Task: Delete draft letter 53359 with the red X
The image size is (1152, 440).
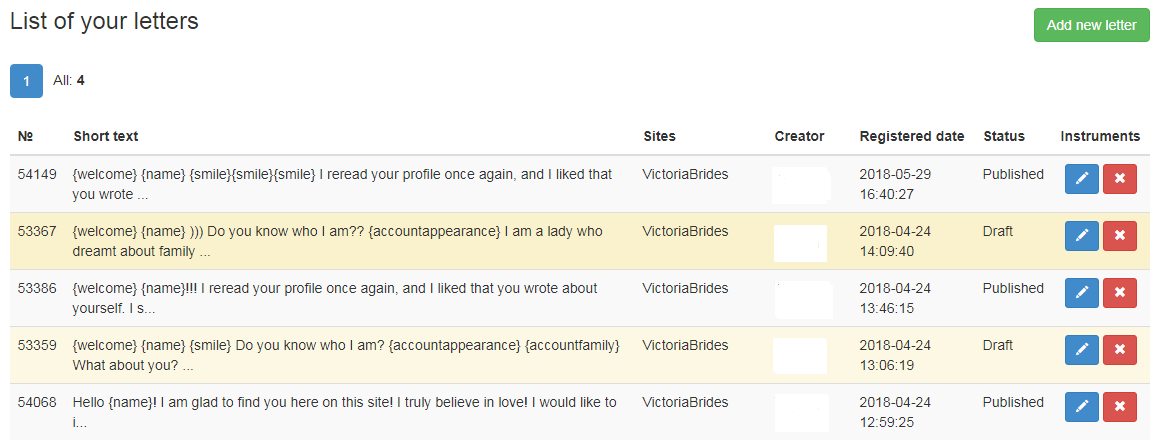Action: coord(1120,350)
